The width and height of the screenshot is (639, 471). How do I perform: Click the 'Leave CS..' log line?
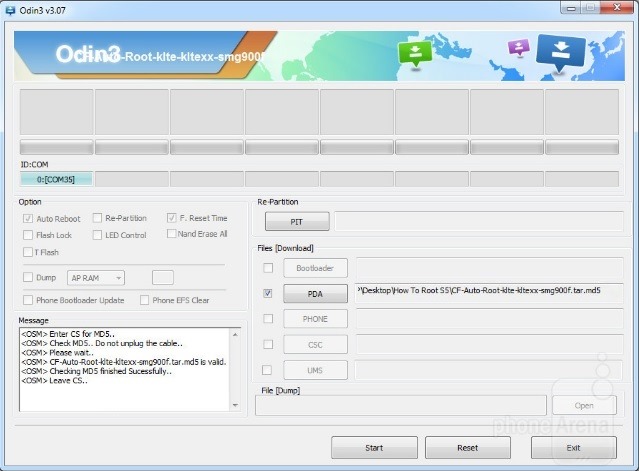(x=54, y=381)
